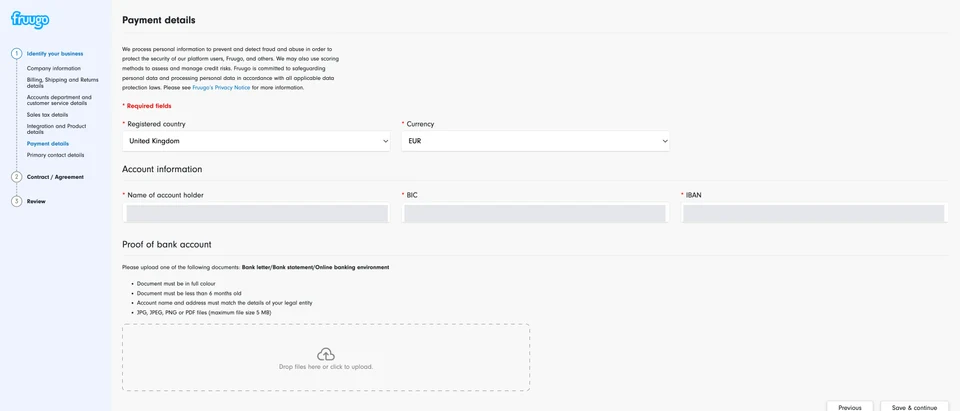Go to Identify your business step

click(x=55, y=54)
